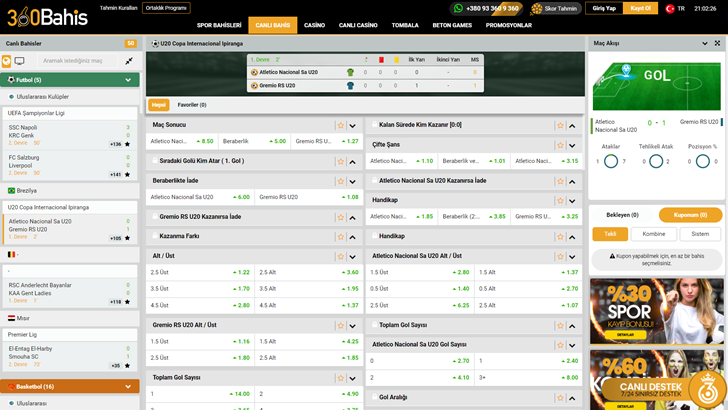Star the FC Salzburg vs Liverpool match
Image resolution: width=728 pixels, height=410 pixels.
click(127, 175)
